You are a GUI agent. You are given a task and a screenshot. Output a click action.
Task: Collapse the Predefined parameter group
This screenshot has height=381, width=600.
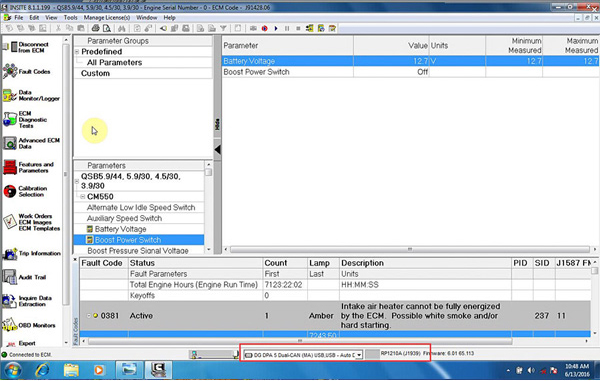(x=77, y=52)
